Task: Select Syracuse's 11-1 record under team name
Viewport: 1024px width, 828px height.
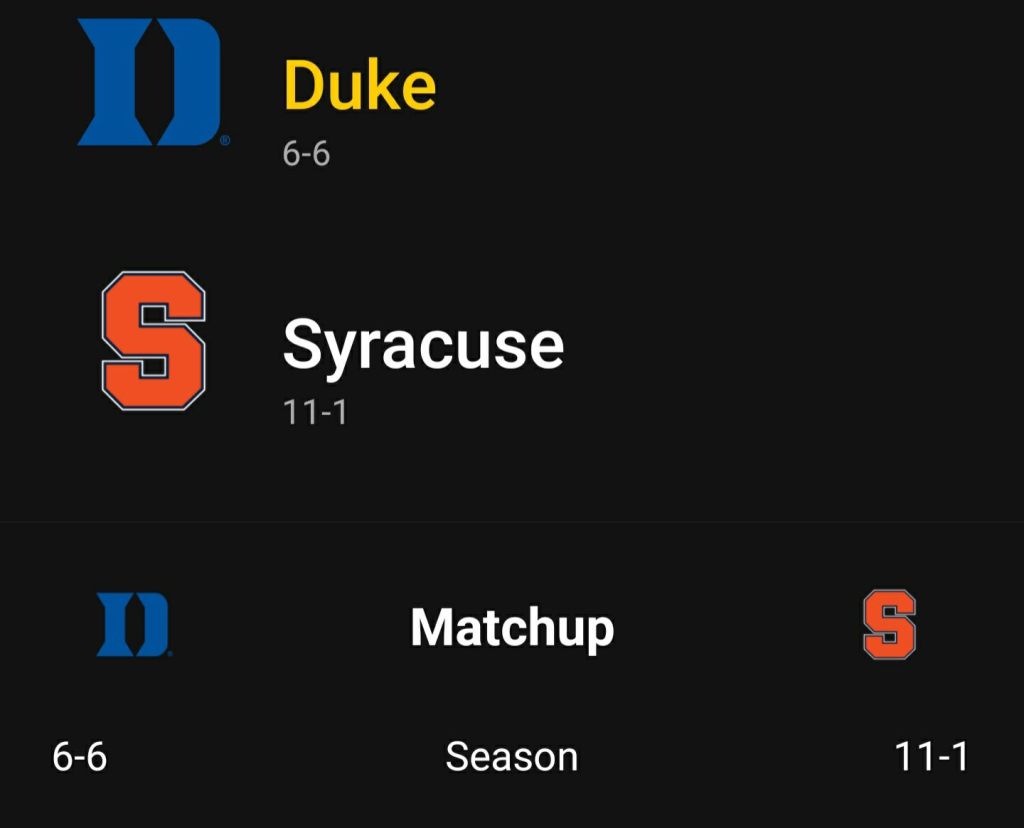Action: [x=315, y=412]
